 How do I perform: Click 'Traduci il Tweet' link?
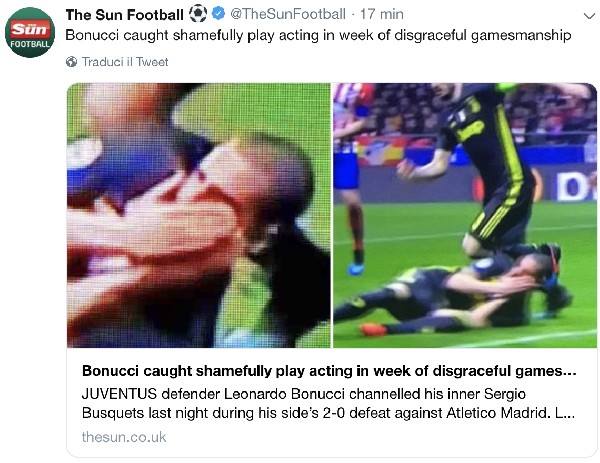click(125, 62)
